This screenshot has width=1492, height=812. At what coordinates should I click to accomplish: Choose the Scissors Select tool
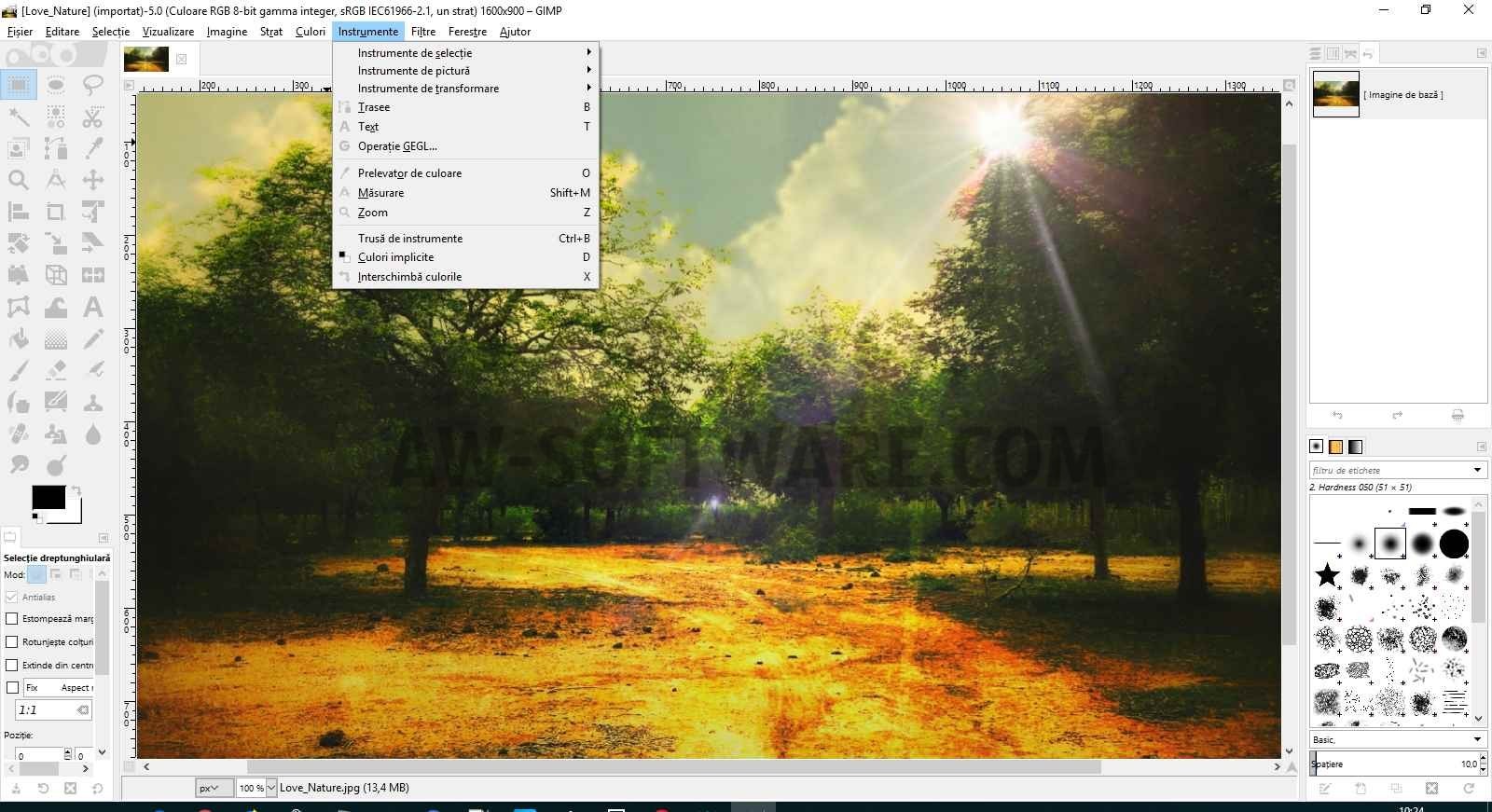tap(92, 117)
